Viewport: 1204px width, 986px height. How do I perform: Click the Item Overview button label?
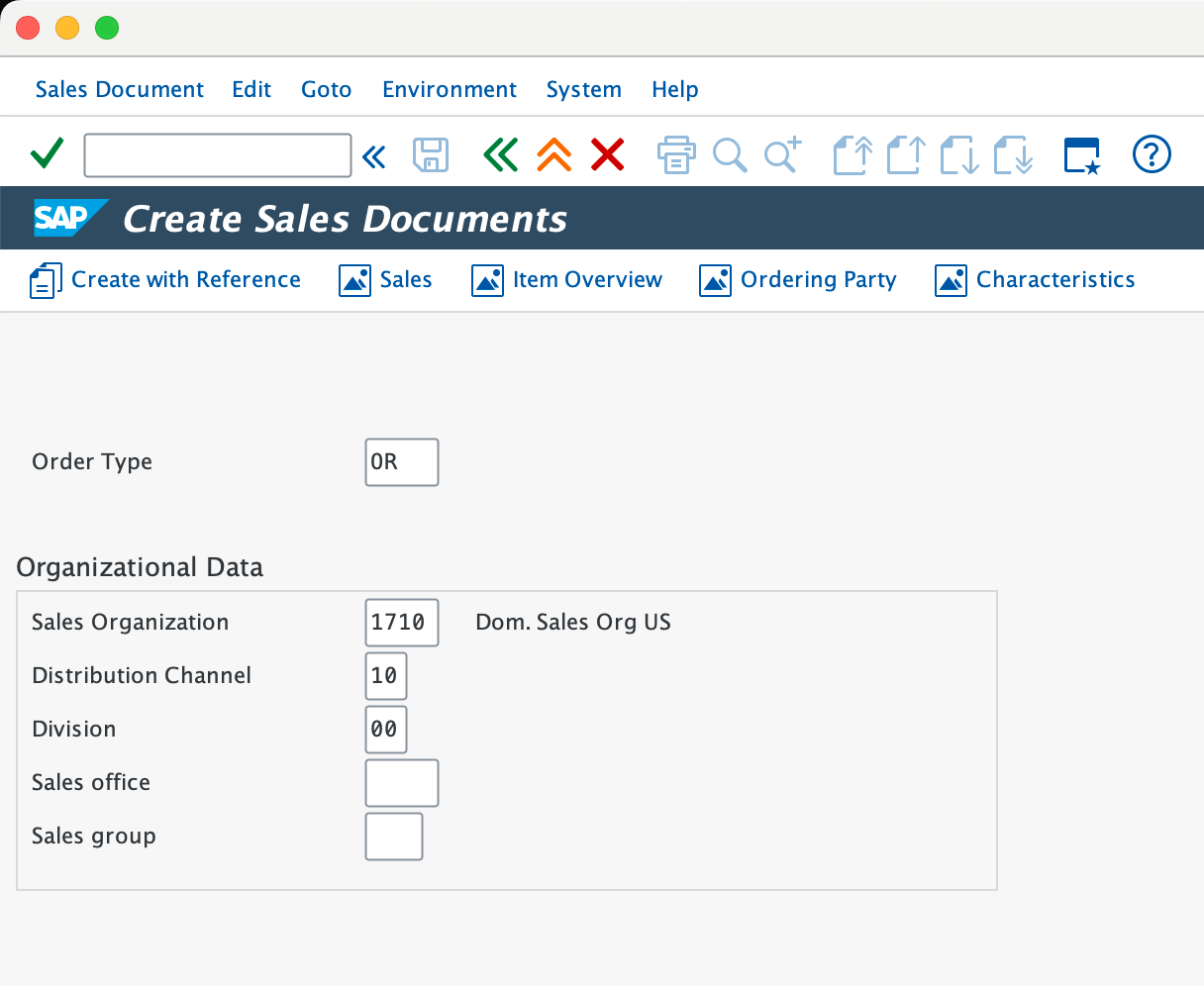click(x=587, y=280)
